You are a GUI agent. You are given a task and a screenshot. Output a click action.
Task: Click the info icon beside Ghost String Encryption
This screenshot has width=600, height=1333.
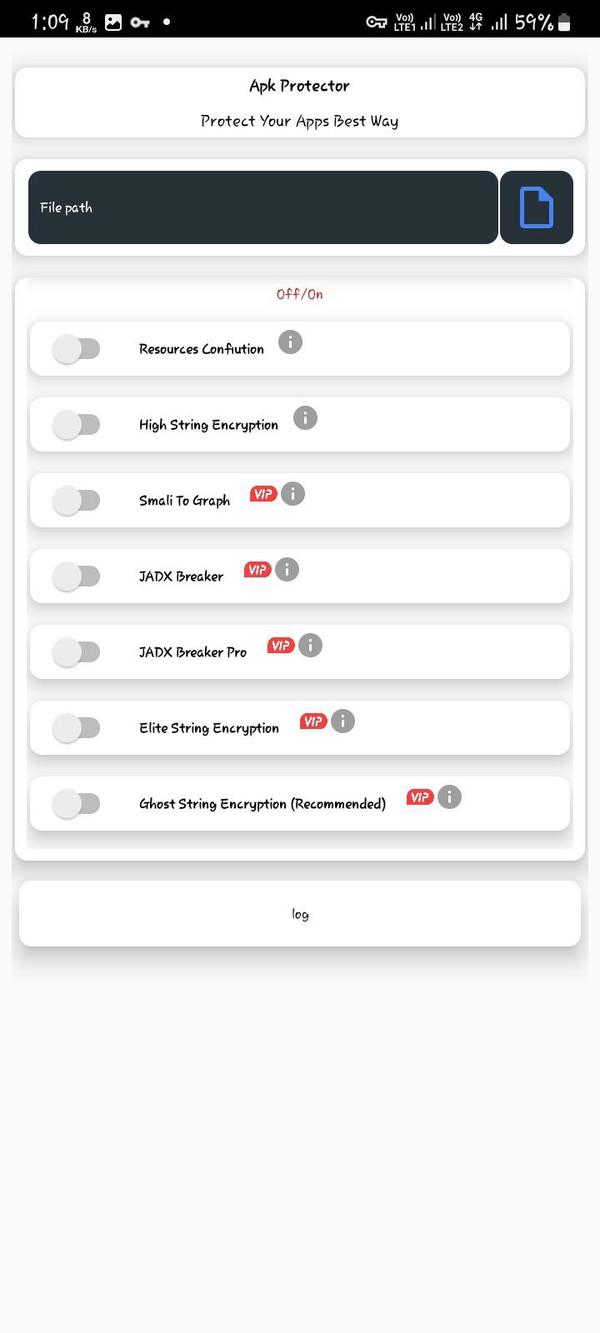[x=449, y=797]
